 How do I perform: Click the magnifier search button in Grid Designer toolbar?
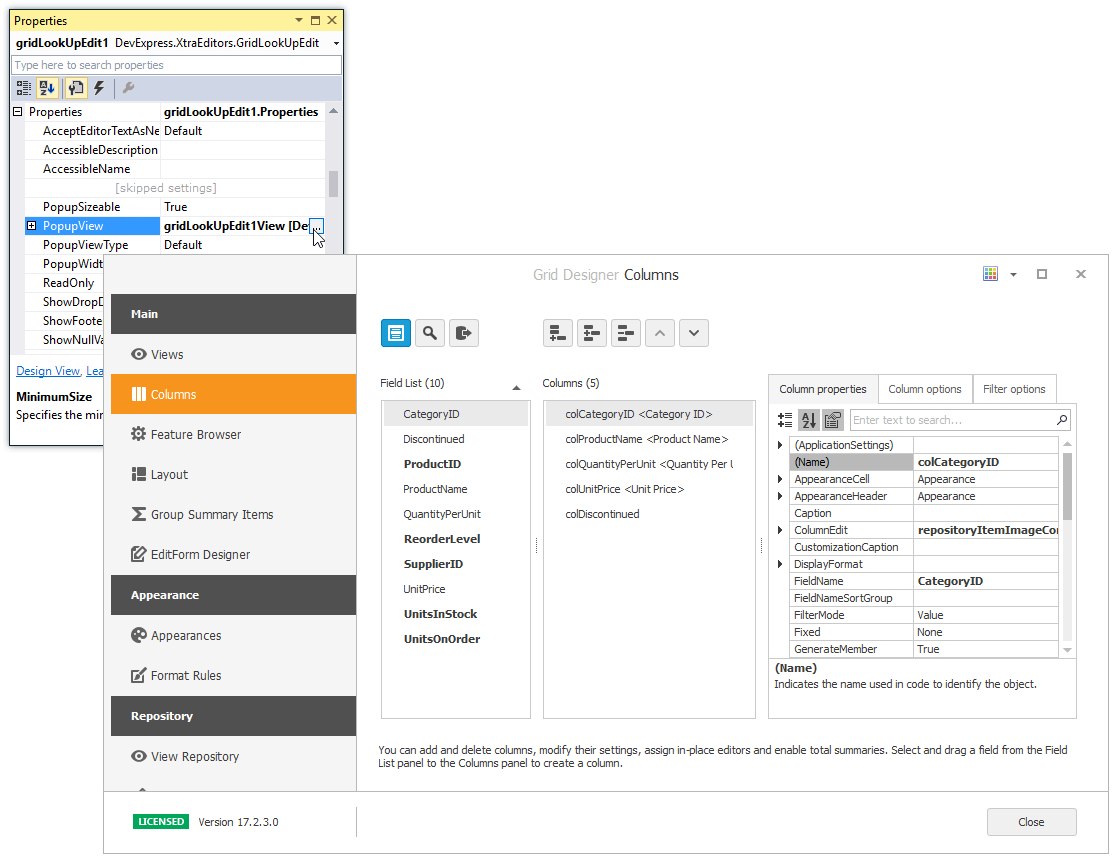coord(430,333)
